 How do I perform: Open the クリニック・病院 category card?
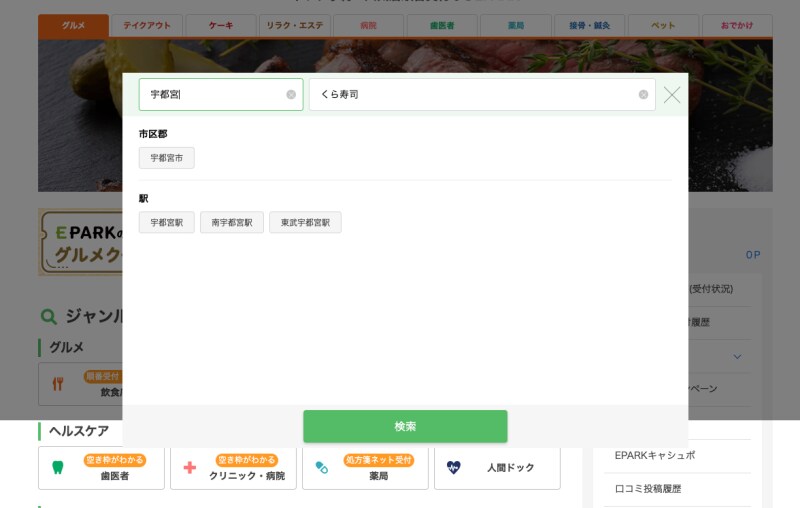pos(233,468)
